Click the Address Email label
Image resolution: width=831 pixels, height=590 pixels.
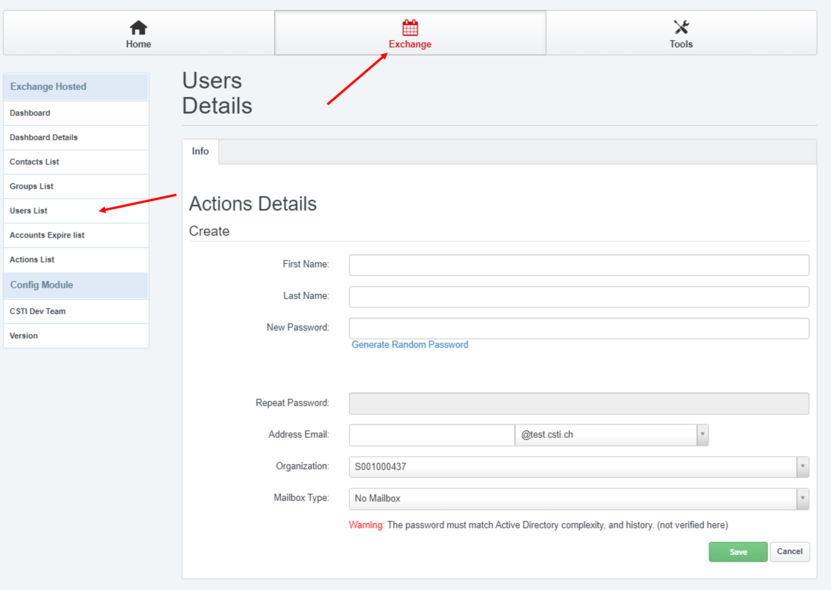click(299, 435)
